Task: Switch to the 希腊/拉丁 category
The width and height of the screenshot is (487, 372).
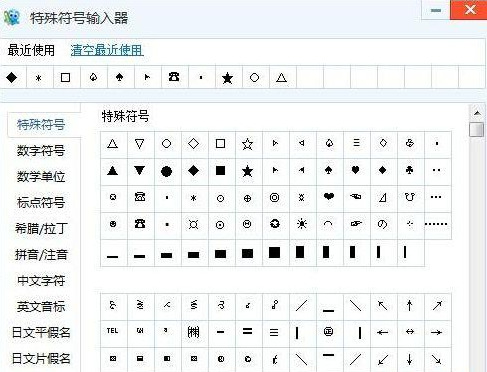Action: pyautogui.click(x=41, y=229)
